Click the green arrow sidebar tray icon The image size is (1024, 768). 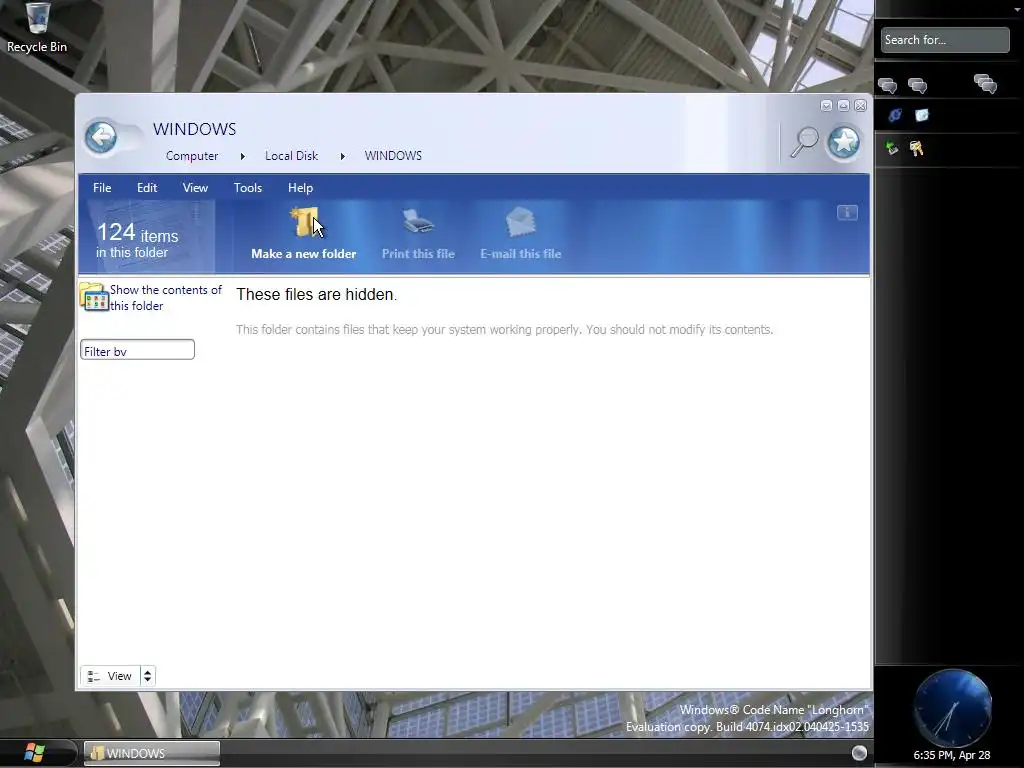891,148
